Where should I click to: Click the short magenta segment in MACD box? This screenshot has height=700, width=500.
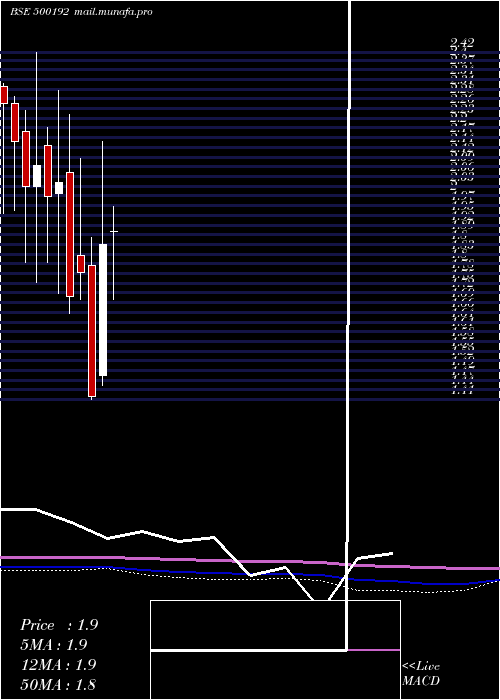[374, 650]
